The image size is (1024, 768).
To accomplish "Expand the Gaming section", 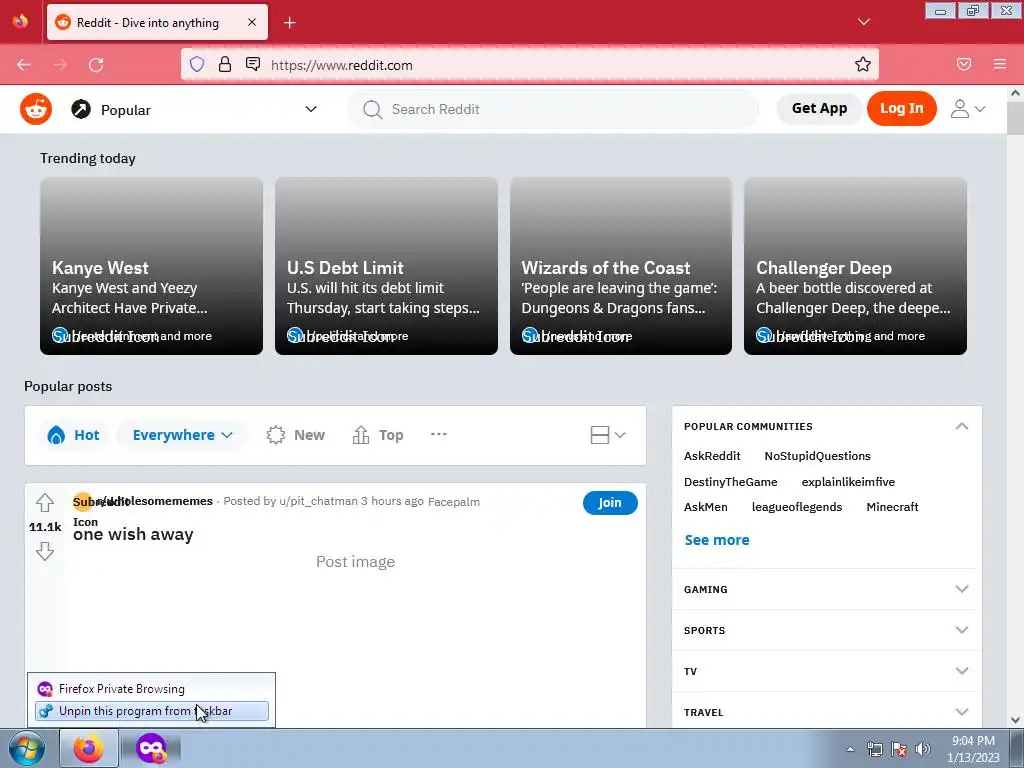I will 826,589.
